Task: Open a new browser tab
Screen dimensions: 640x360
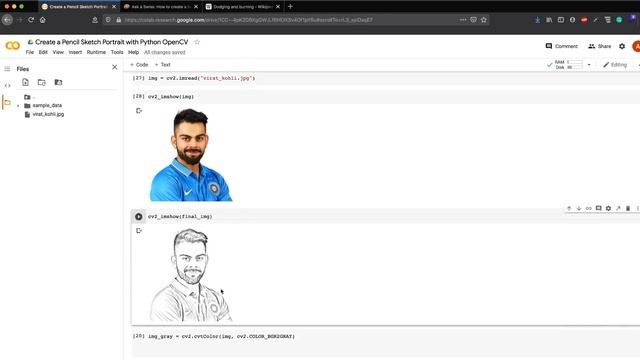Action: (x=290, y=7)
